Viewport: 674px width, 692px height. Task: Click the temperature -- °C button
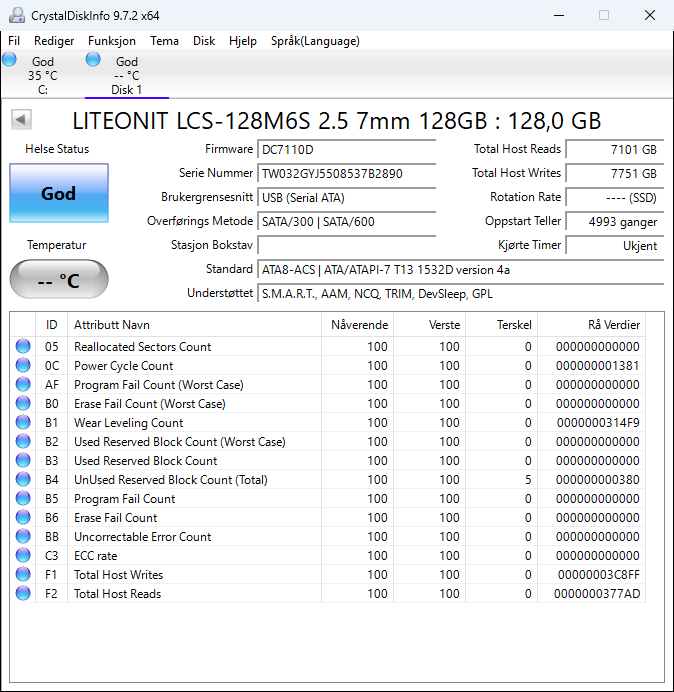pos(59,279)
